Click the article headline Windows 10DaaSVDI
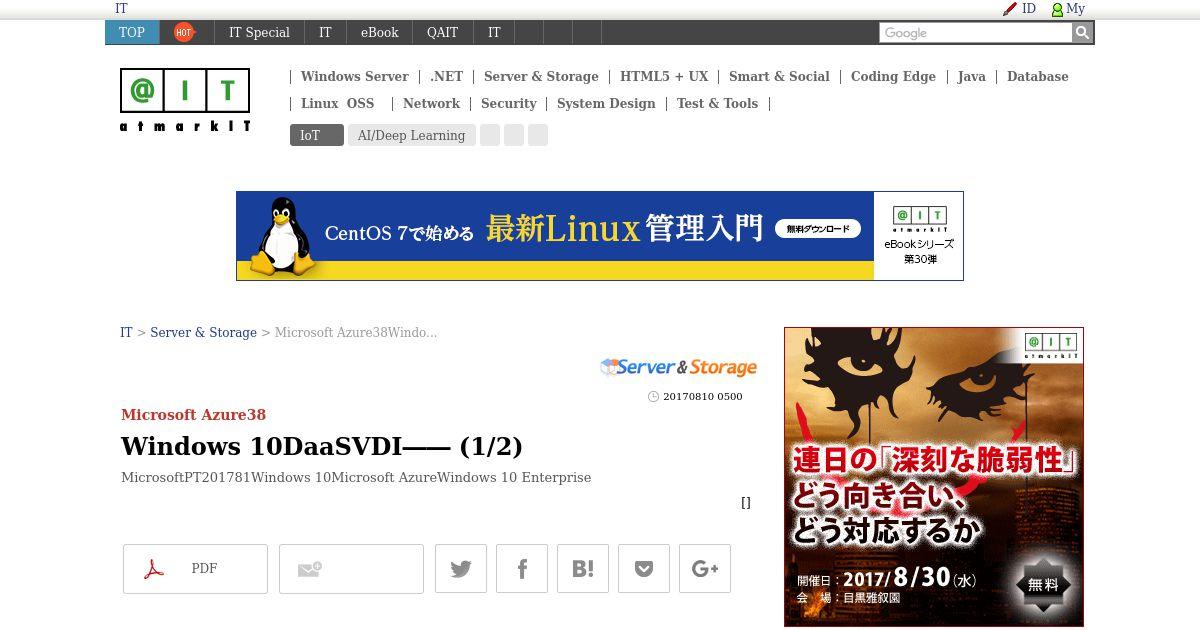Screen dimensions: 1200x630 coord(322,446)
